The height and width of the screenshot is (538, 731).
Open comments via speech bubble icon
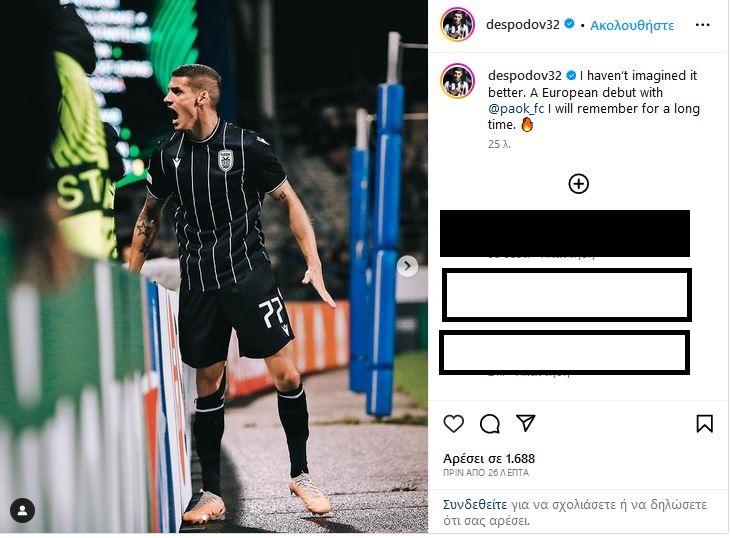(x=490, y=424)
